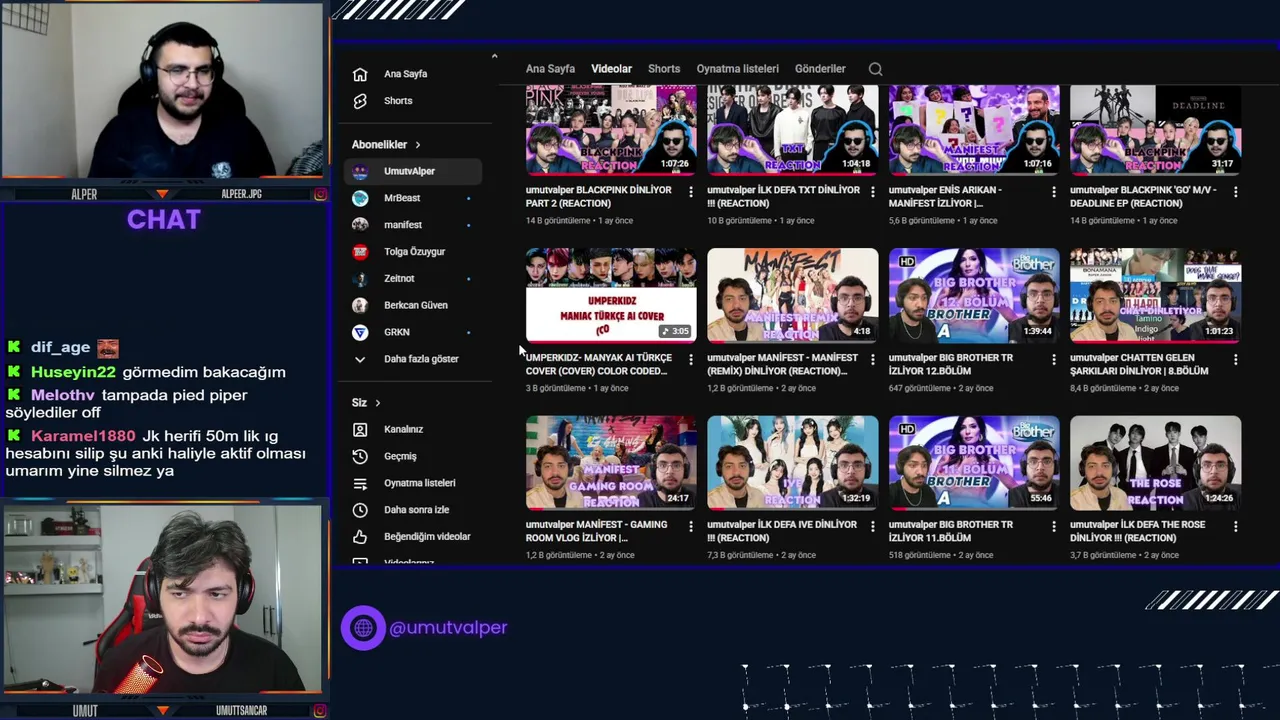Open options menu for CHATTEN GELEN ŞARKILARI video

tap(1235, 360)
